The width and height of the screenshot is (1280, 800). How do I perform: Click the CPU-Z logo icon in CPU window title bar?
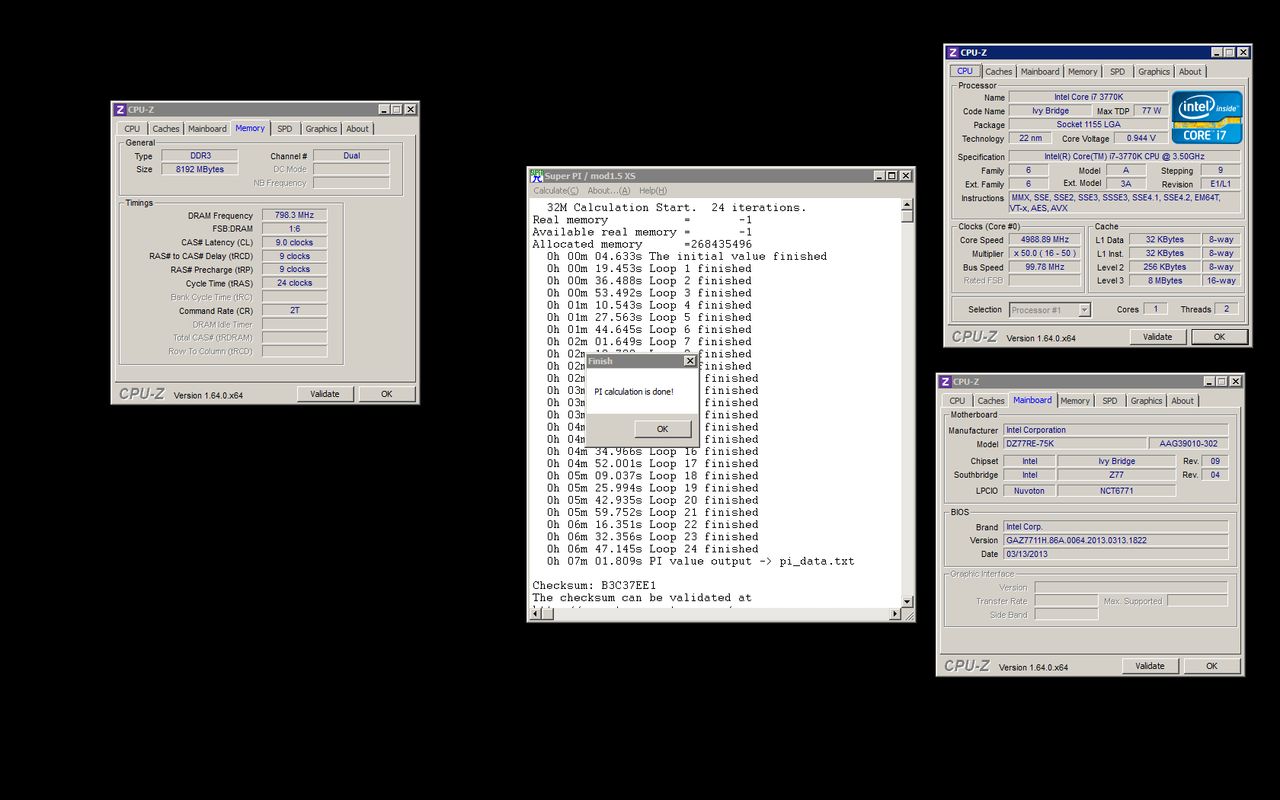point(953,52)
